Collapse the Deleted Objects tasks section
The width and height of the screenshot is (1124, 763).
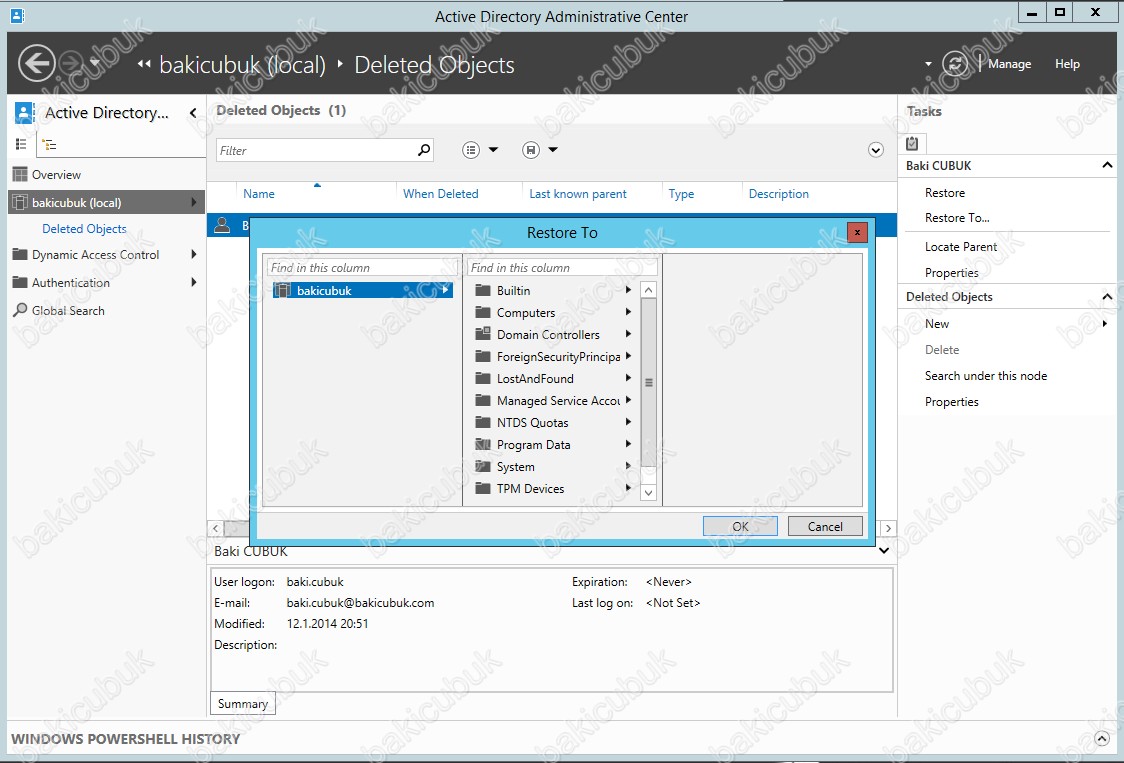click(1107, 297)
